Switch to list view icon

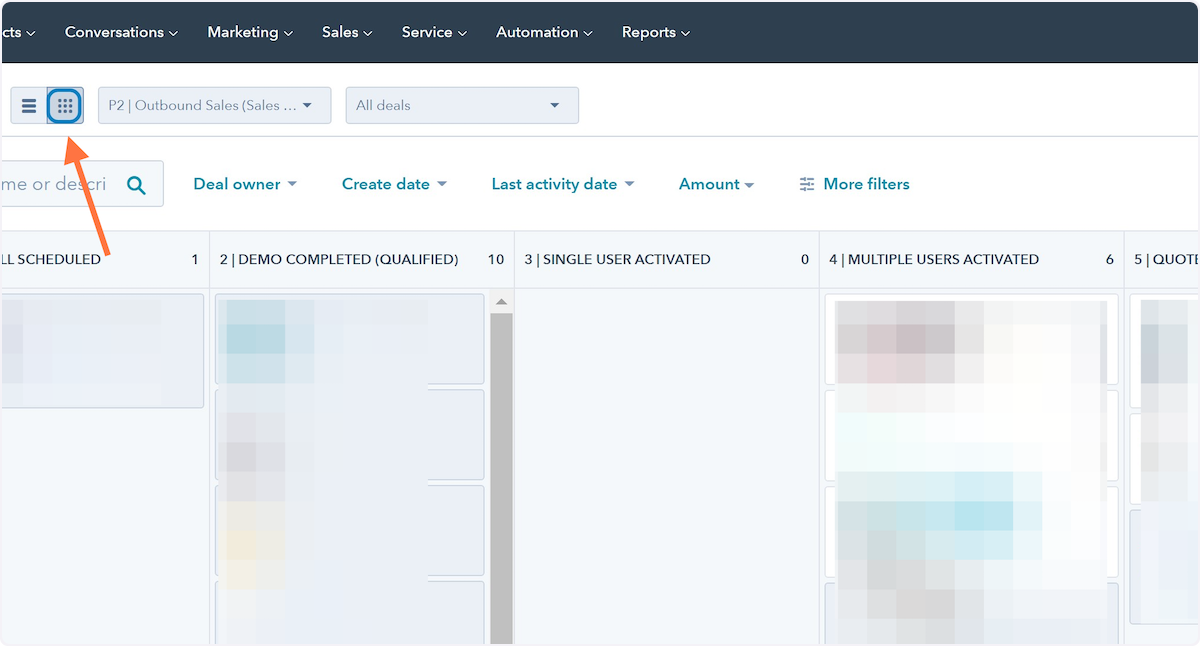29,105
